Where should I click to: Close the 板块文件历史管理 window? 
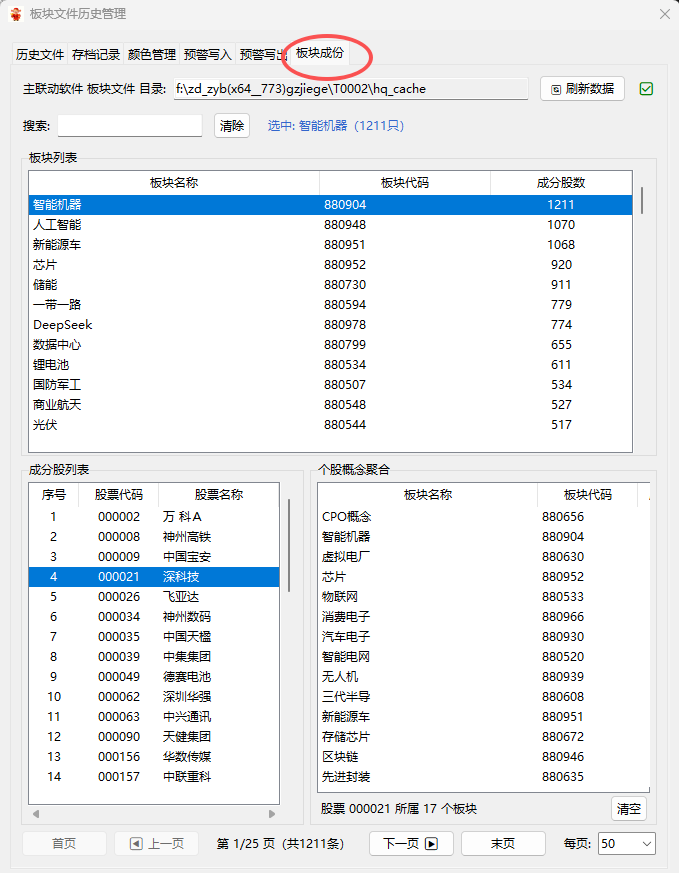[665, 14]
